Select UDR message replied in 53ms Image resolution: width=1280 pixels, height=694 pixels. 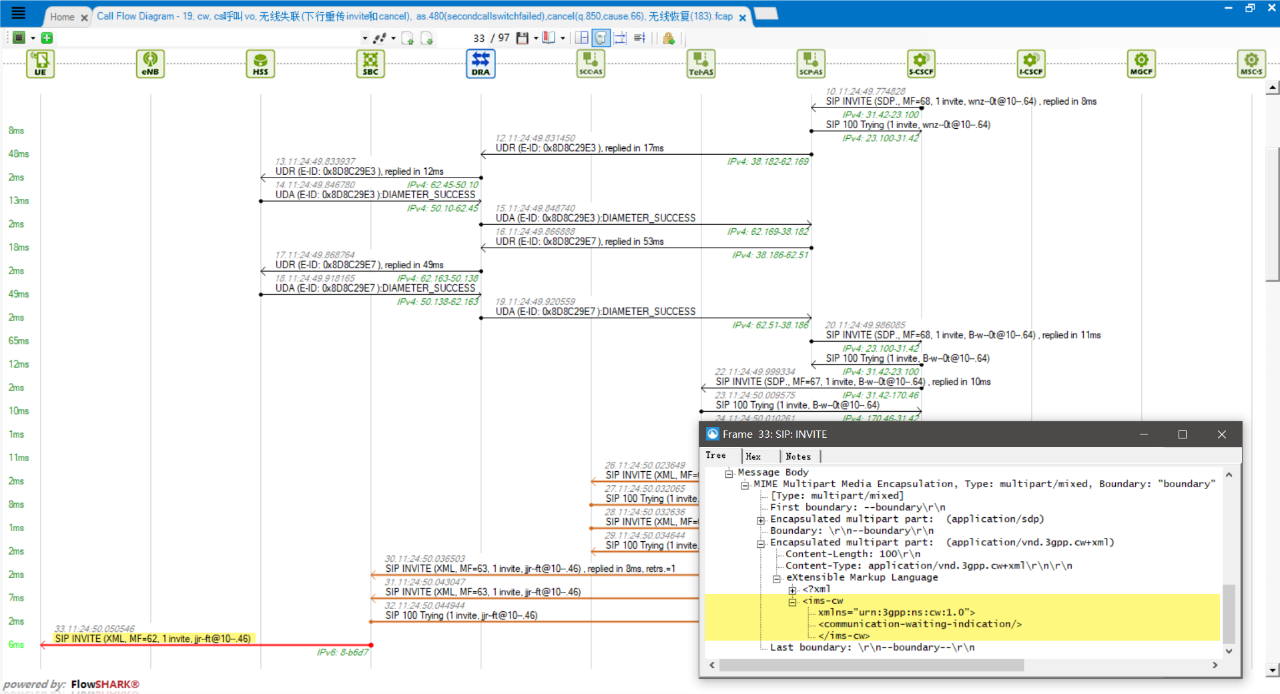pyautogui.click(x=579, y=242)
